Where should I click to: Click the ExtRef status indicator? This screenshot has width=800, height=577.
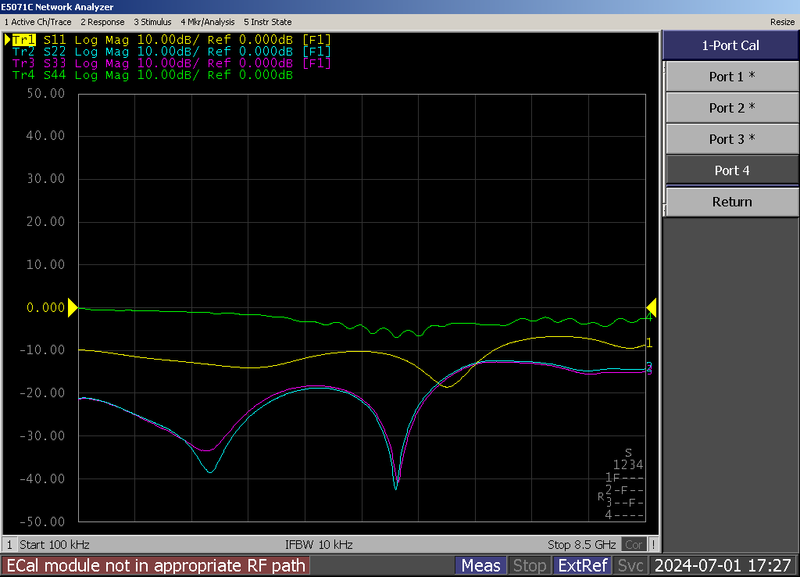581,566
